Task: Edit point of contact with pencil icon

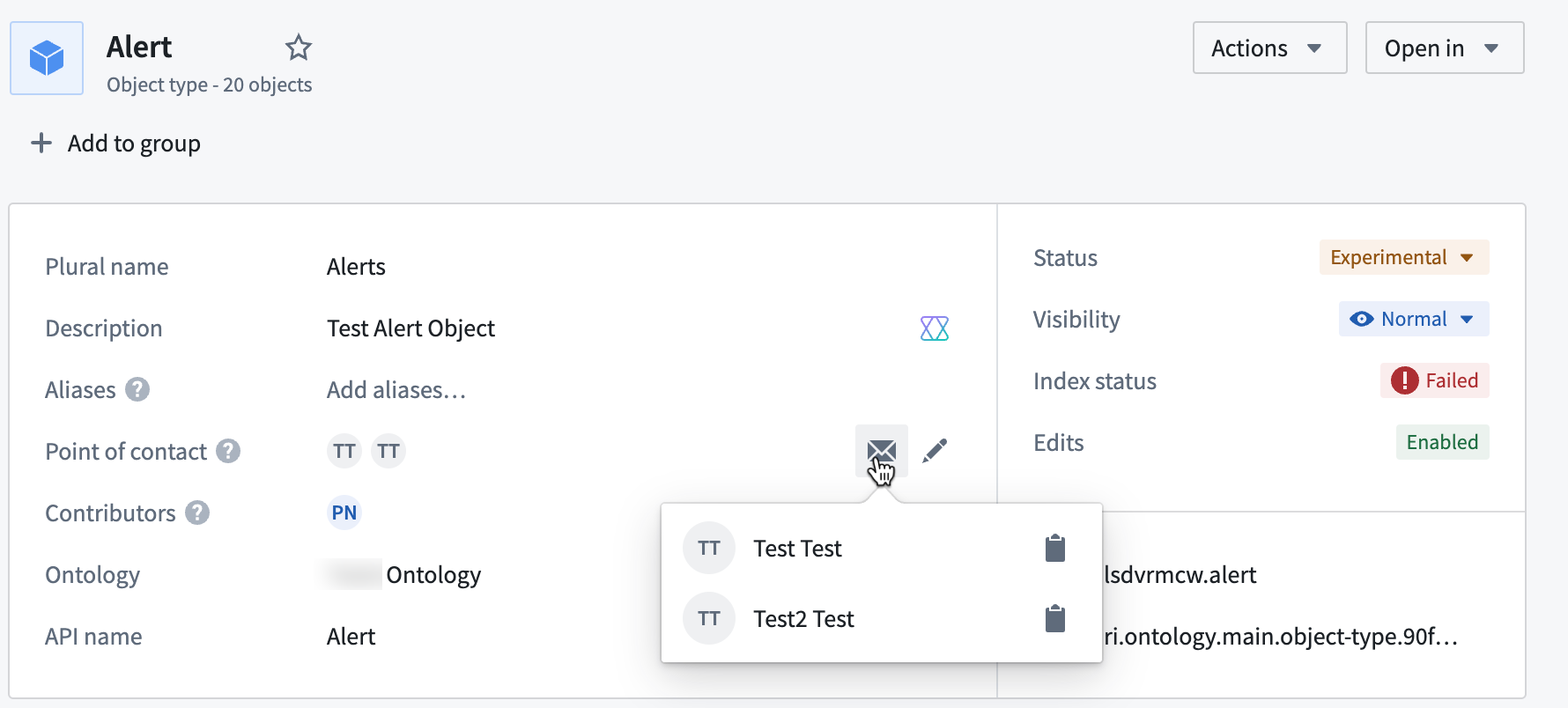Action: tap(935, 451)
